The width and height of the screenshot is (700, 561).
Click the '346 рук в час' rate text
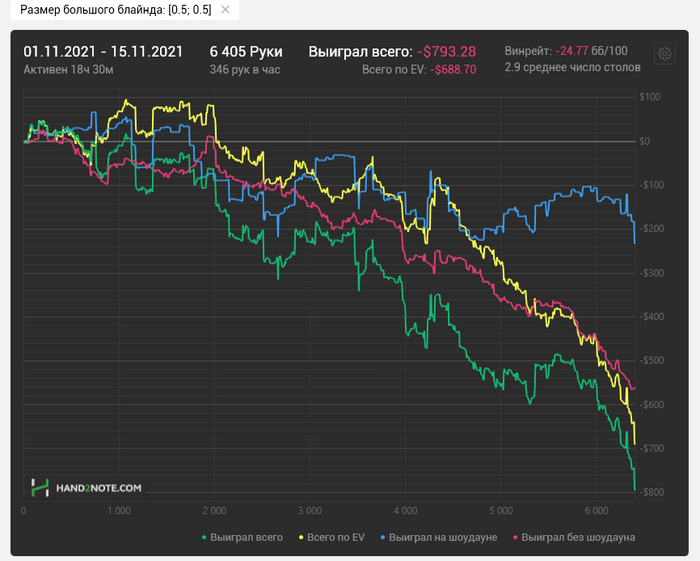click(245, 70)
